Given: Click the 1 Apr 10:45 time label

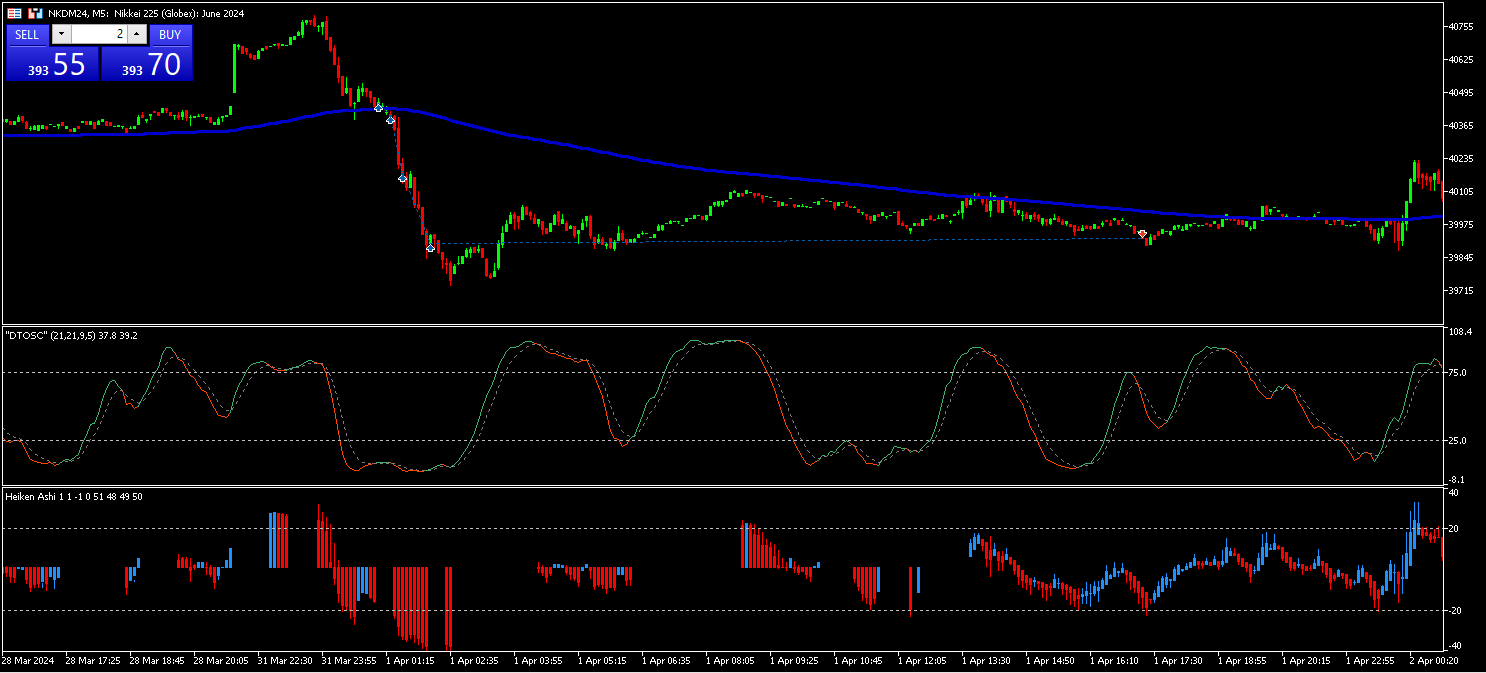Looking at the screenshot, I should 859,661.
